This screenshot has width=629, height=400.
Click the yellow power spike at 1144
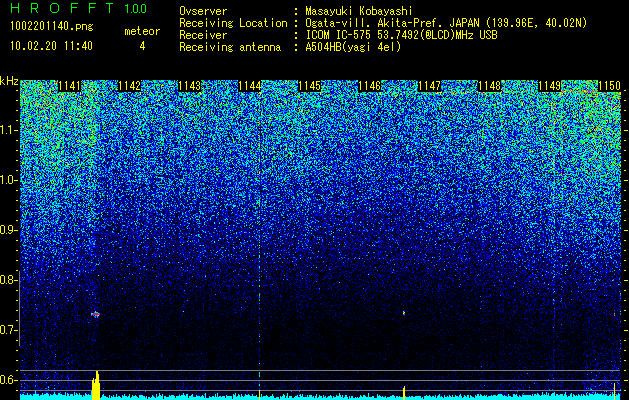(260, 394)
